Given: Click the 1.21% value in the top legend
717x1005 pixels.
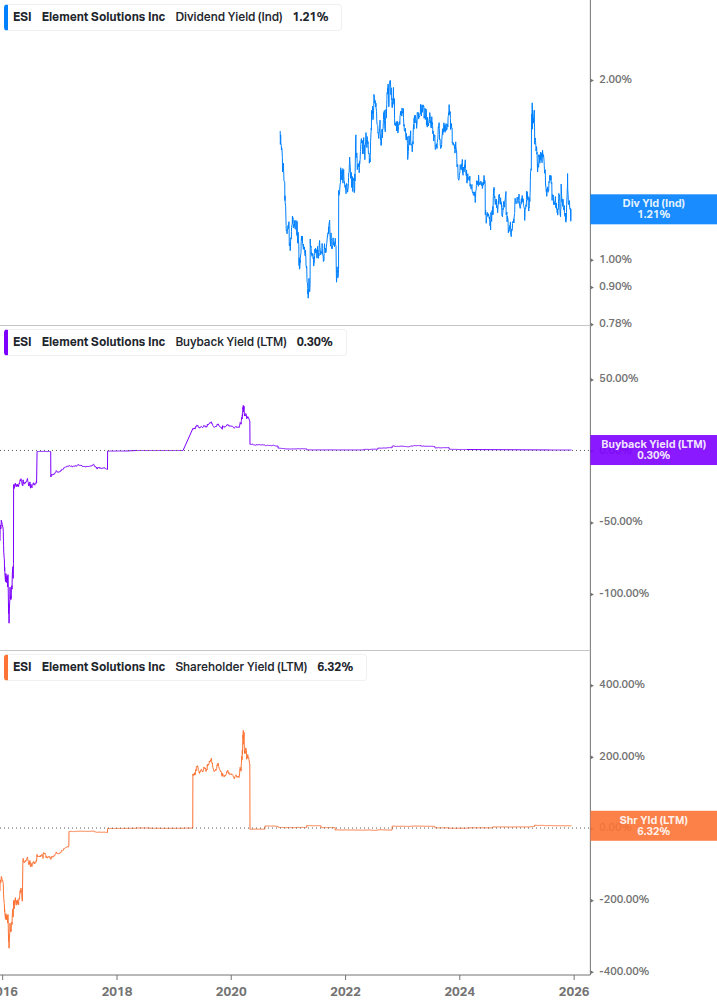Looking at the screenshot, I should click(x=311, y=17).
